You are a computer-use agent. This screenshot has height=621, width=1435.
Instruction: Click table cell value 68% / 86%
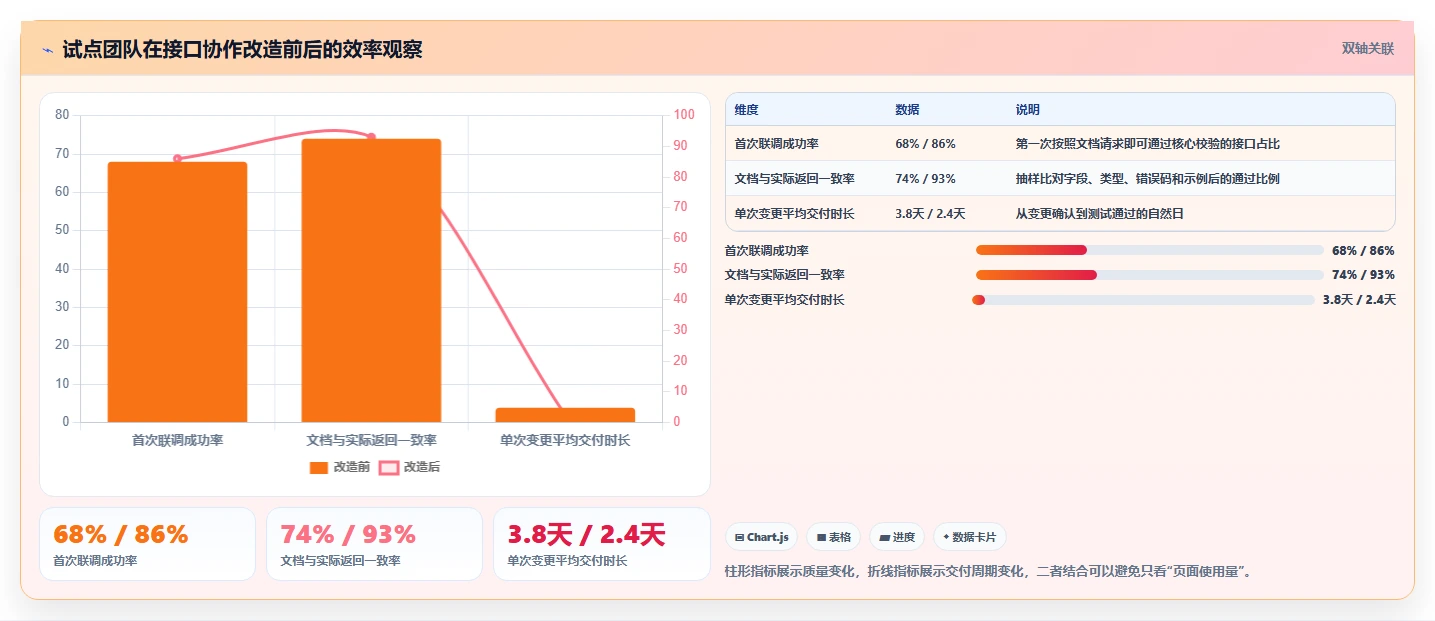(x=925, y=144)
